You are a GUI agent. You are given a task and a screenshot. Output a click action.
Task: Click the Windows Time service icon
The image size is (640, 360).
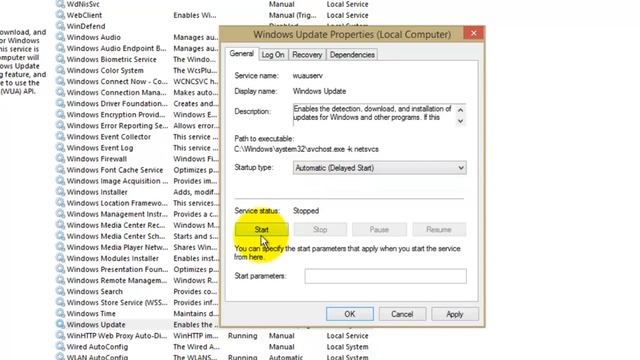tap(60, 313)
